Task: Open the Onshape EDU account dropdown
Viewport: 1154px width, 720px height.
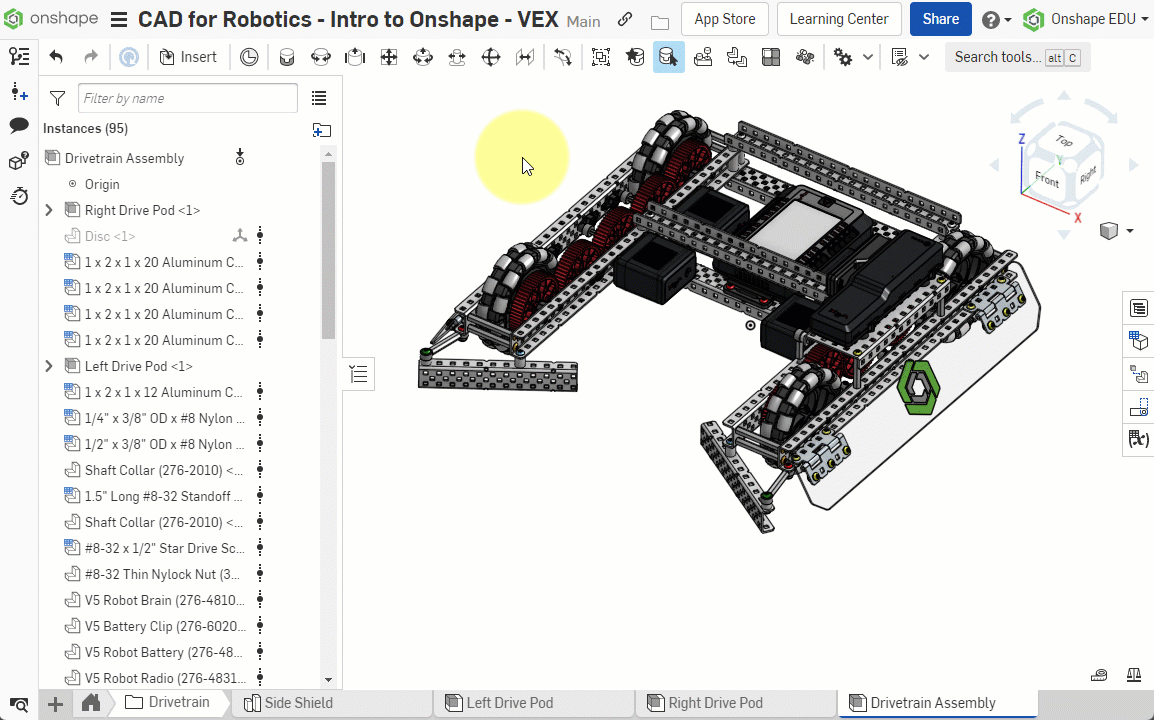Action: click(x=1086, y=19)
